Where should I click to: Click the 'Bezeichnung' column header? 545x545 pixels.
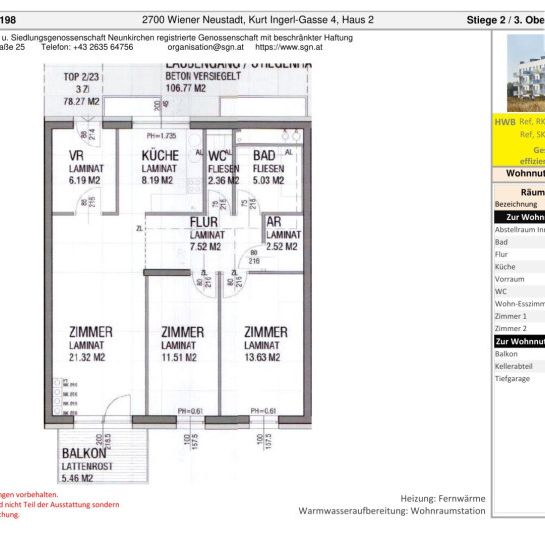pos(516,204)
